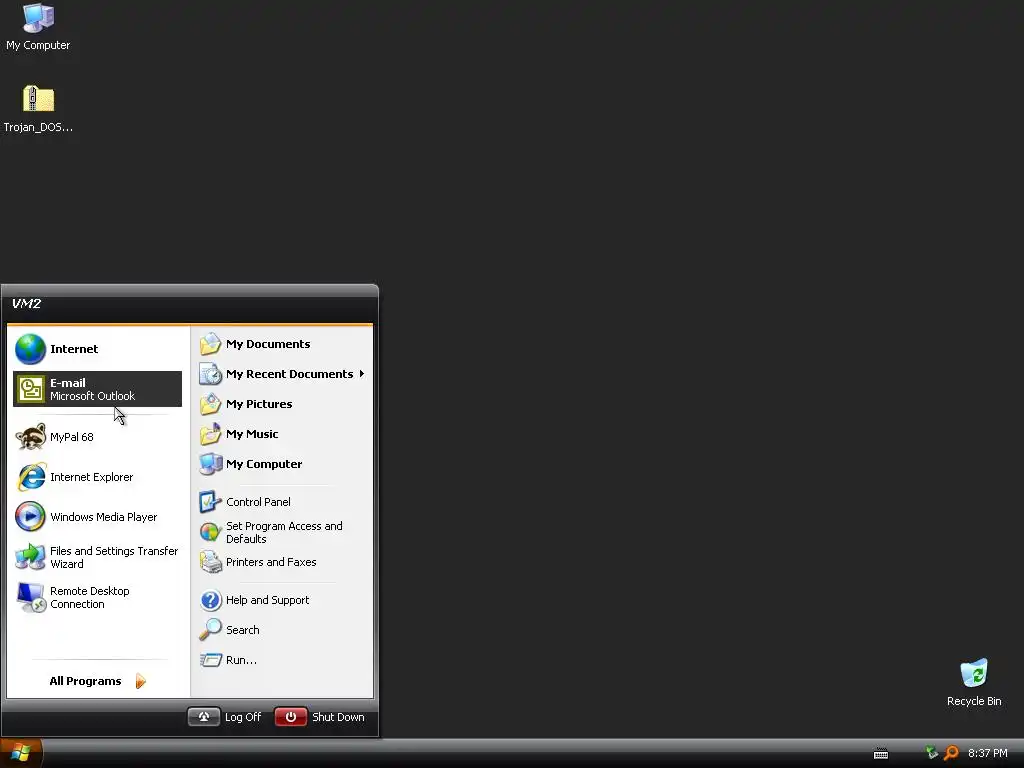Expand My Recent Documents submenu arrow
Screen dimensions: 1024x768
click(x=361, y=374)
